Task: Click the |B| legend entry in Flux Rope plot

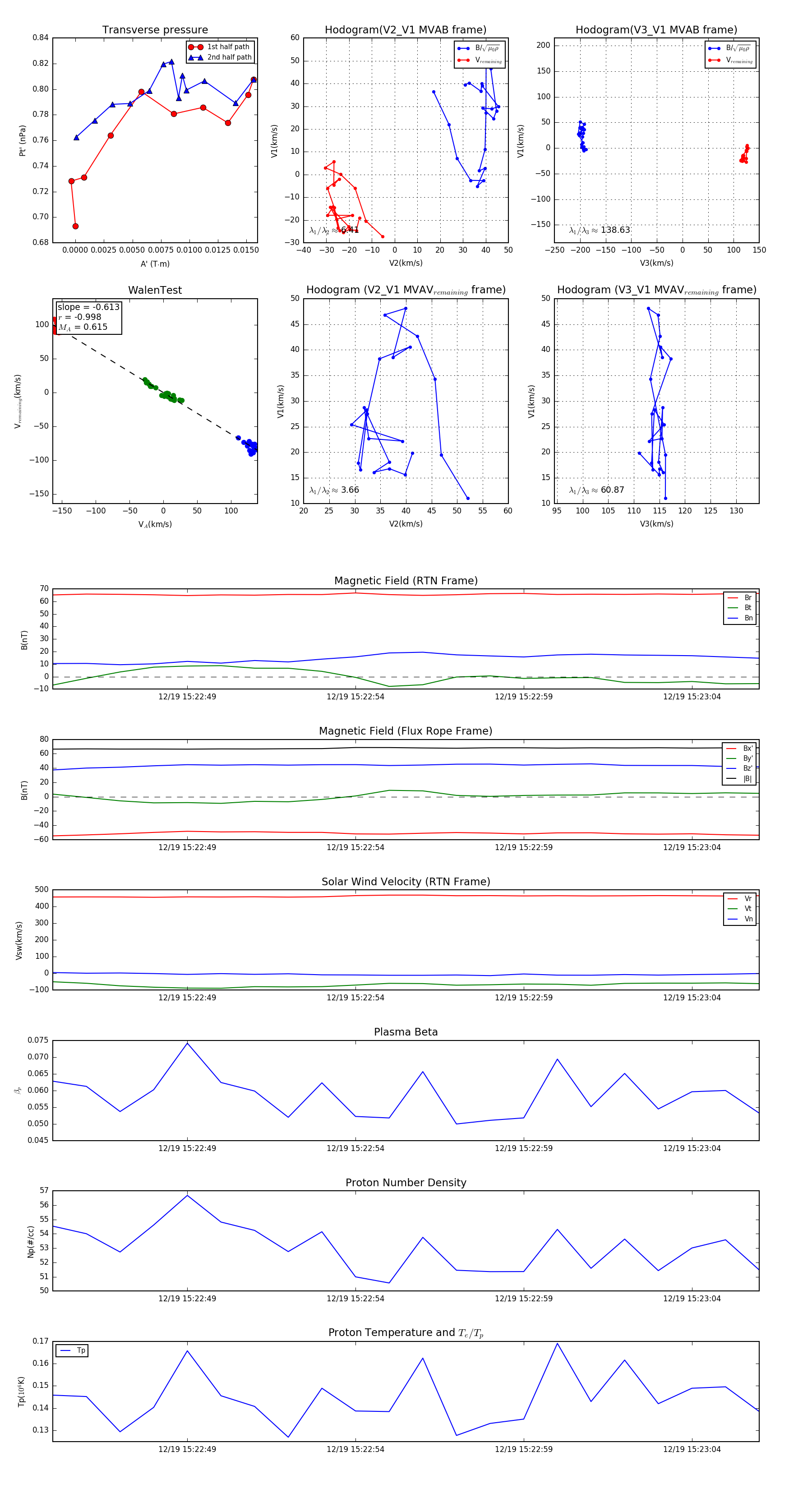Action: pyautogui.click(x=740, y=779)
